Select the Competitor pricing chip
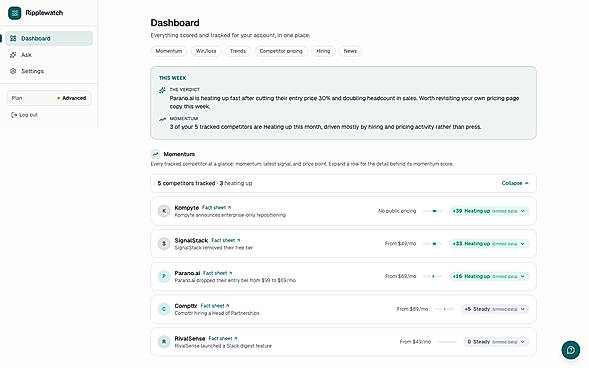This screenshot has height=368, width=589. click(281, 51)
